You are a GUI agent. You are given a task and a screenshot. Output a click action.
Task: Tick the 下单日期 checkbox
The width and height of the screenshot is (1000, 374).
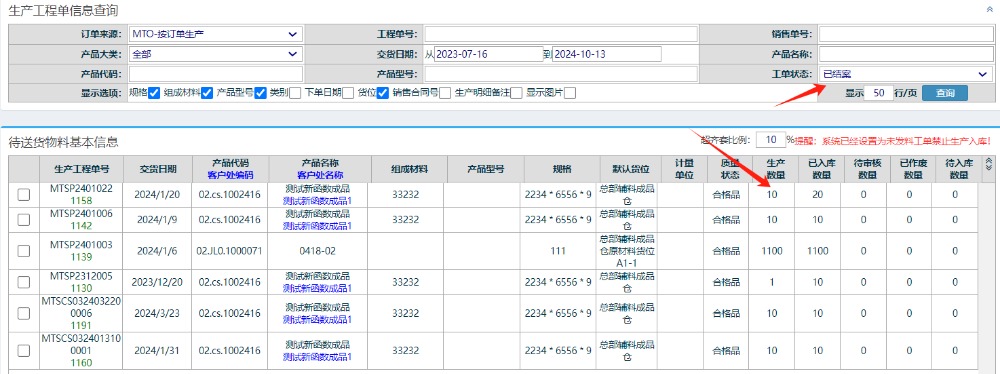pyautogui.click(x=348, y=93)
